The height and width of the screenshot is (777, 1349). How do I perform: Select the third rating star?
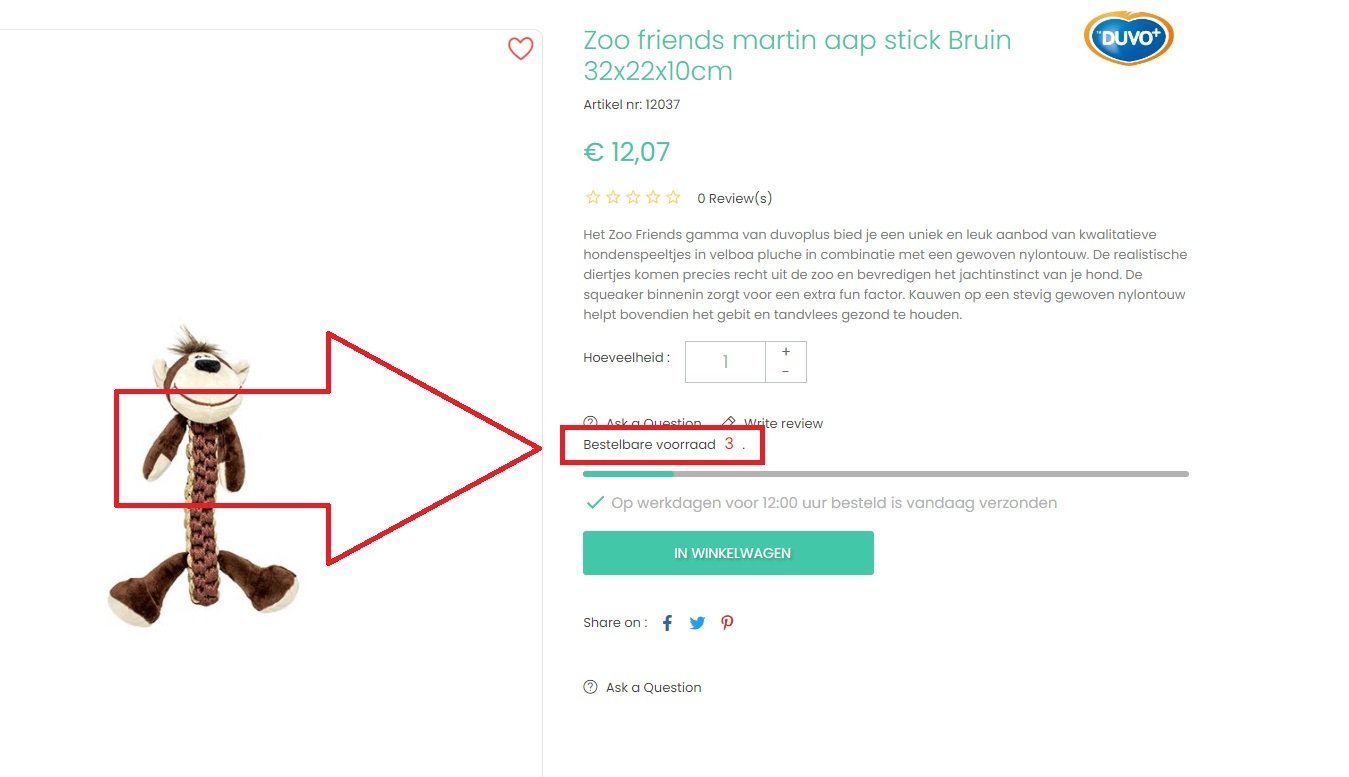tap(633, 198)
